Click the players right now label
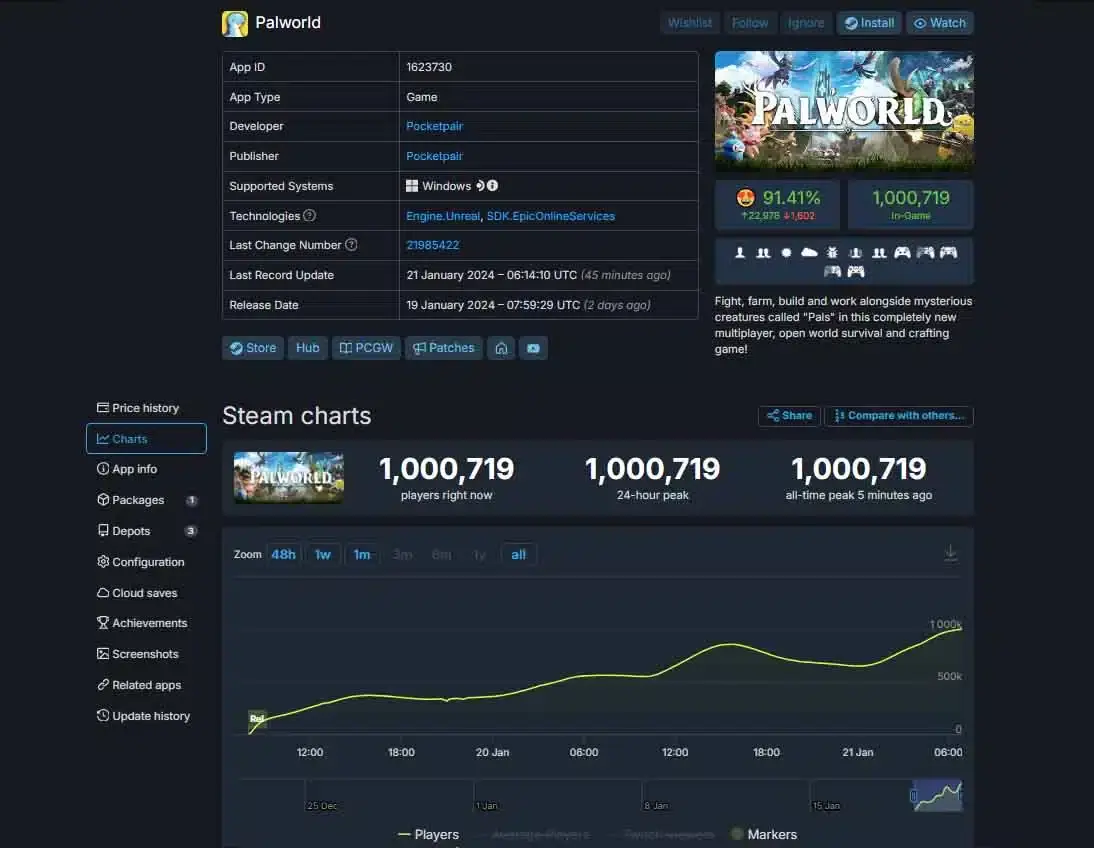The image size is (1094, 848). 447,495
